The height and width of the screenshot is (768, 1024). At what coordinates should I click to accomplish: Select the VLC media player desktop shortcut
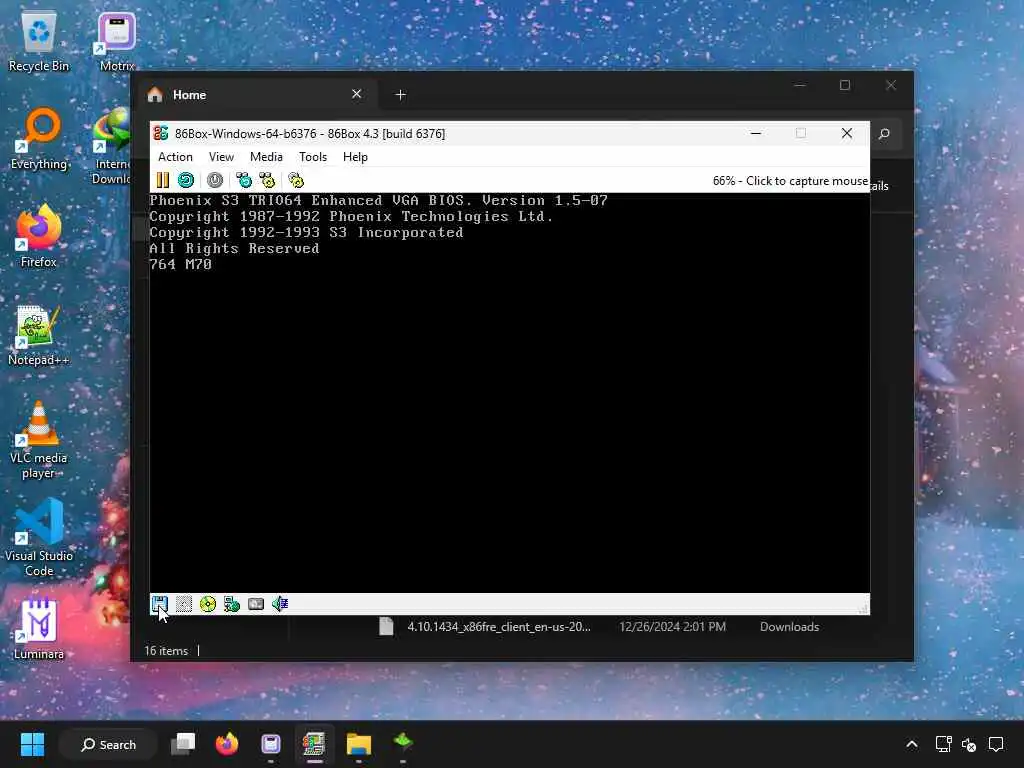click(x=39, y=440)
